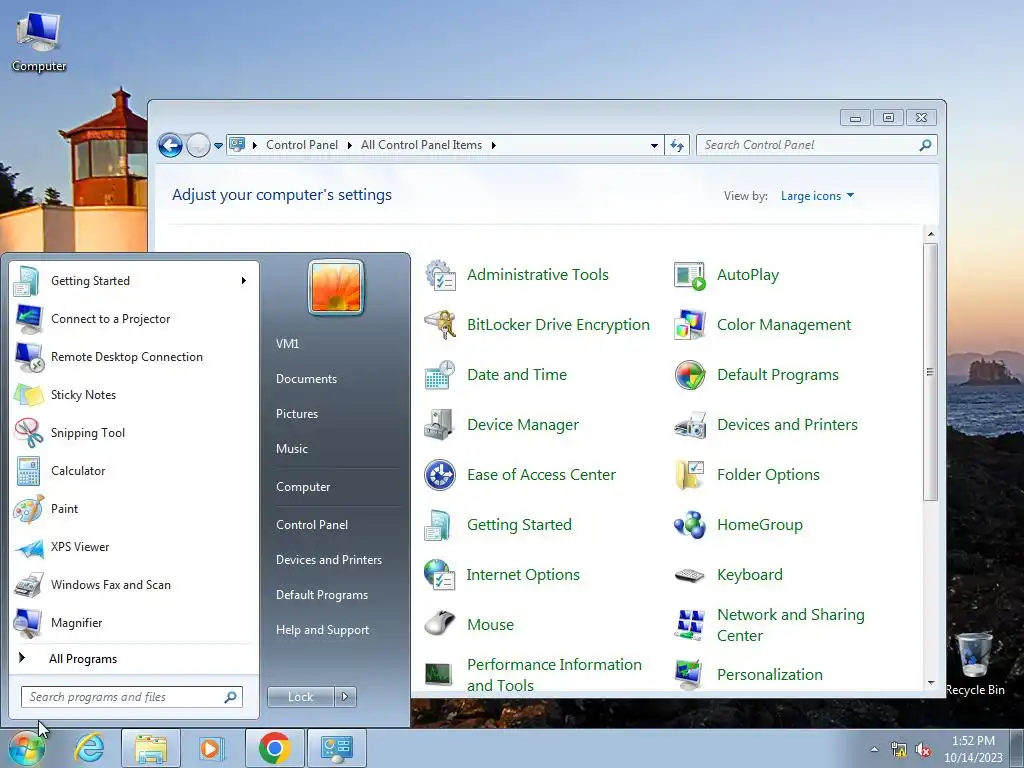Open the address bar history dropdown
This screenshot has height=768, width=1024.
click(654, 146)
